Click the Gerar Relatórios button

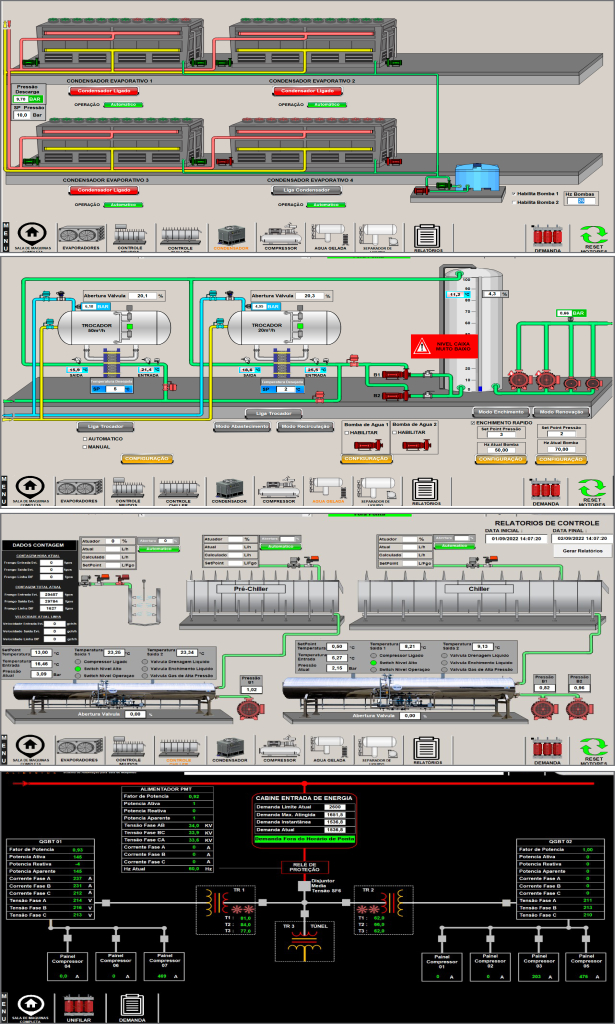pyautogui.click(x=584, y=551)
